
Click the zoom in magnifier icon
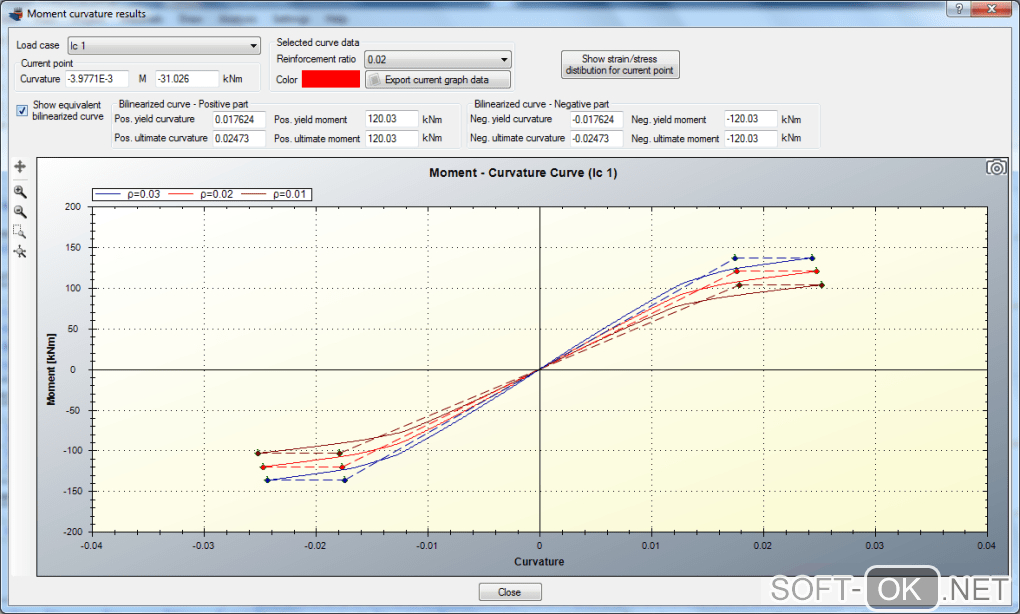pyautogui.click(x=19, y=190)
